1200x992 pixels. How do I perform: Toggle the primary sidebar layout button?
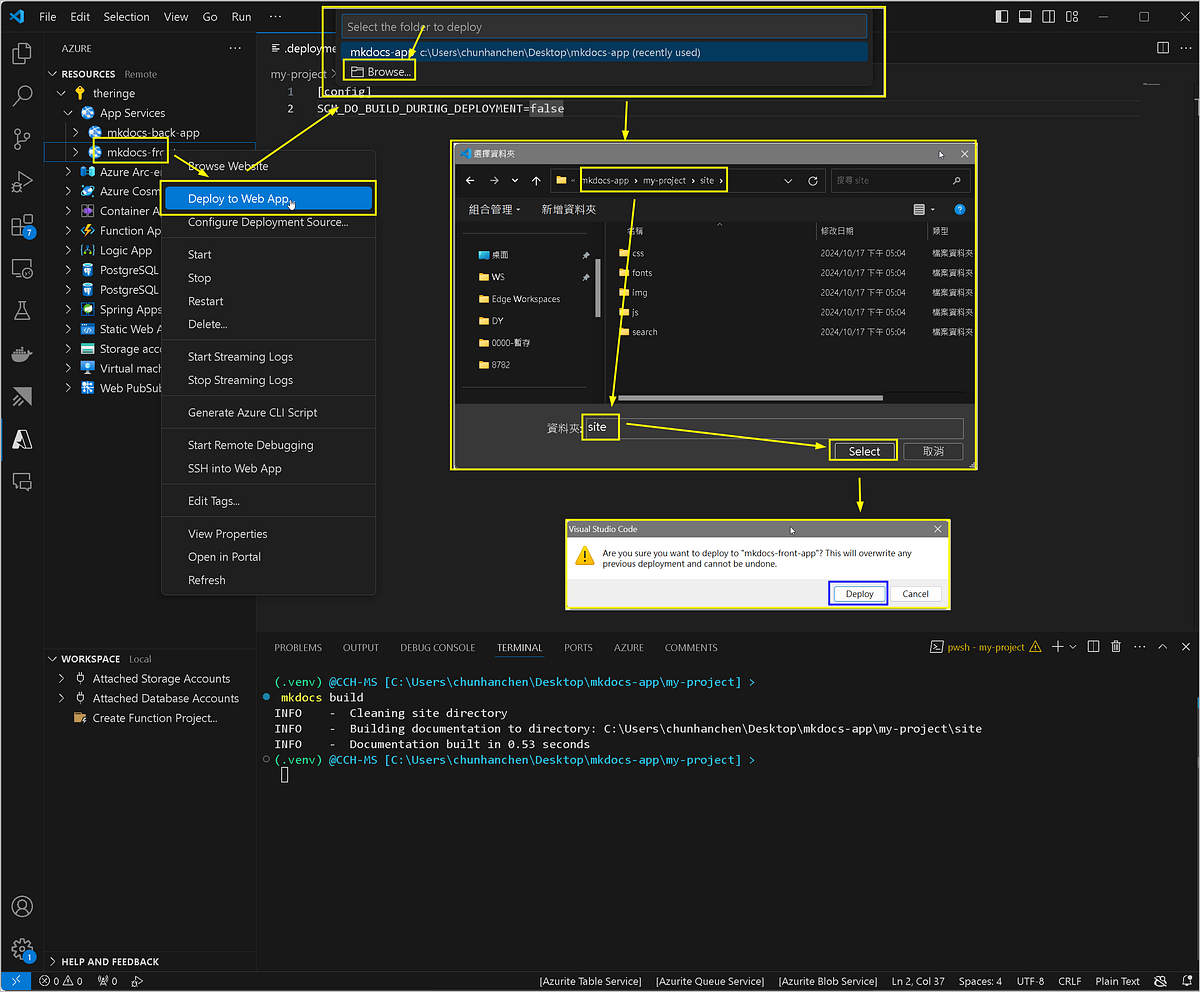coord(1003,17)
